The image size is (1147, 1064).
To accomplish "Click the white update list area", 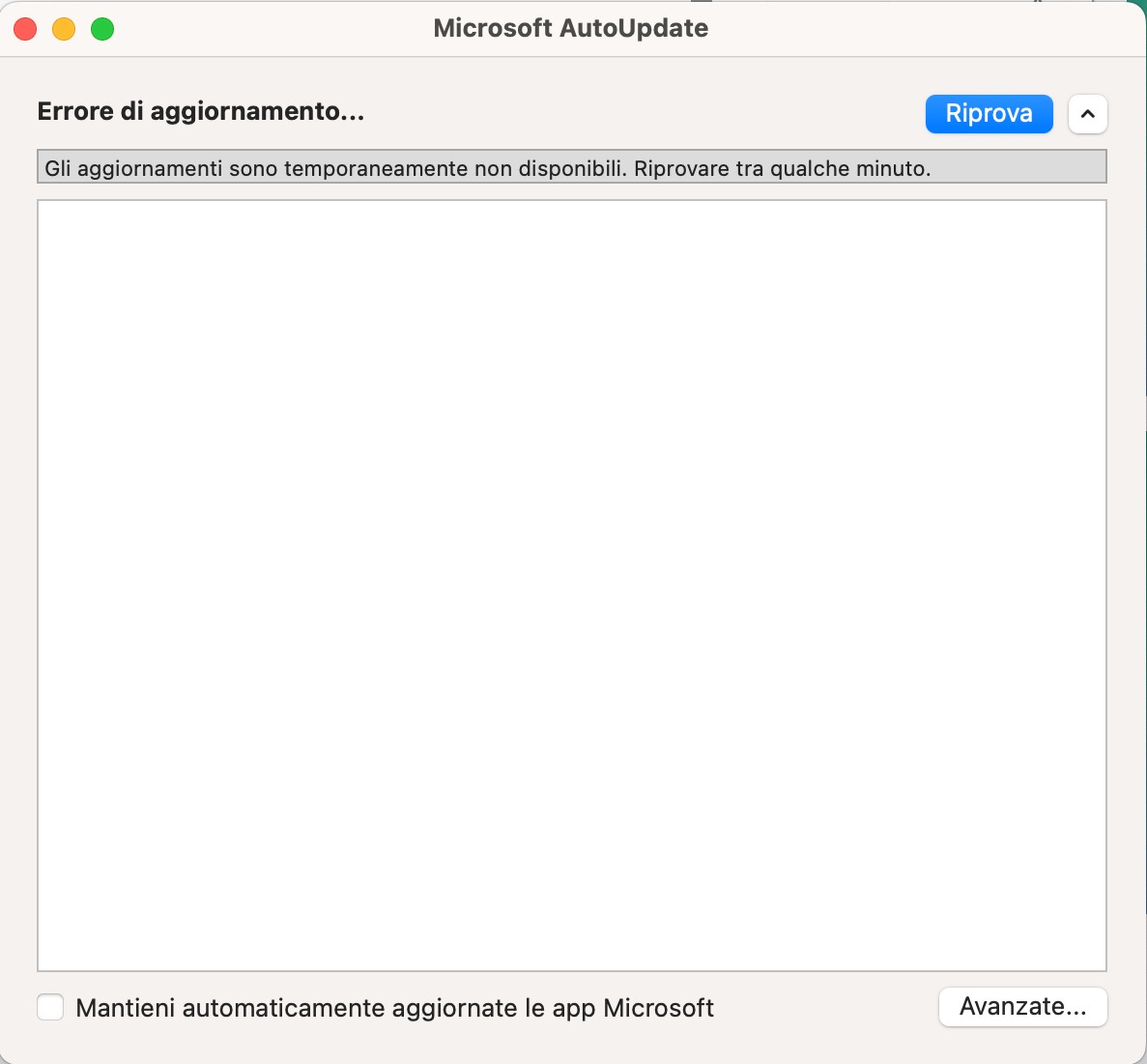I will tap(572, 586).
